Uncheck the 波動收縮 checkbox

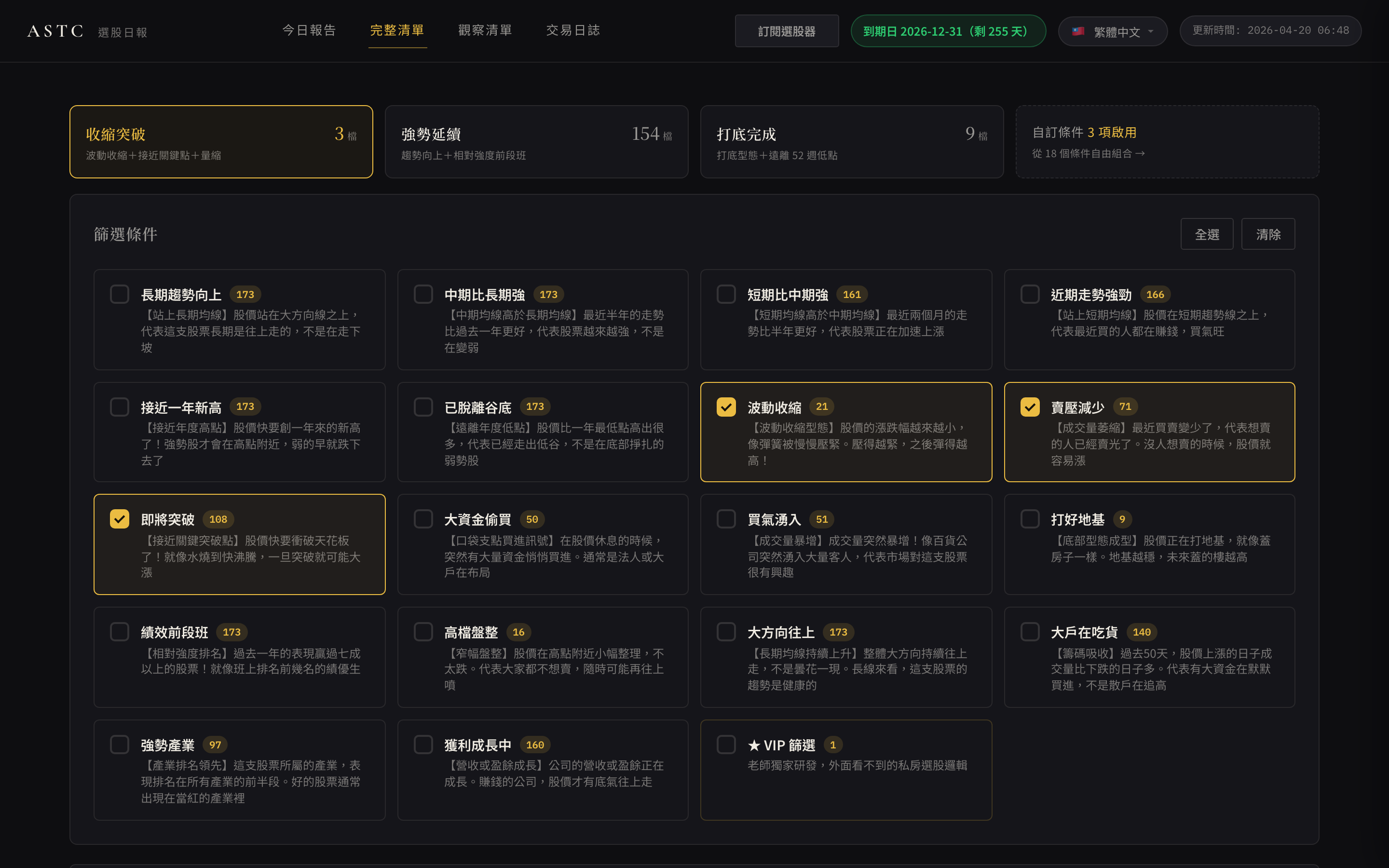pyautogui.click(x=726, y=407)
